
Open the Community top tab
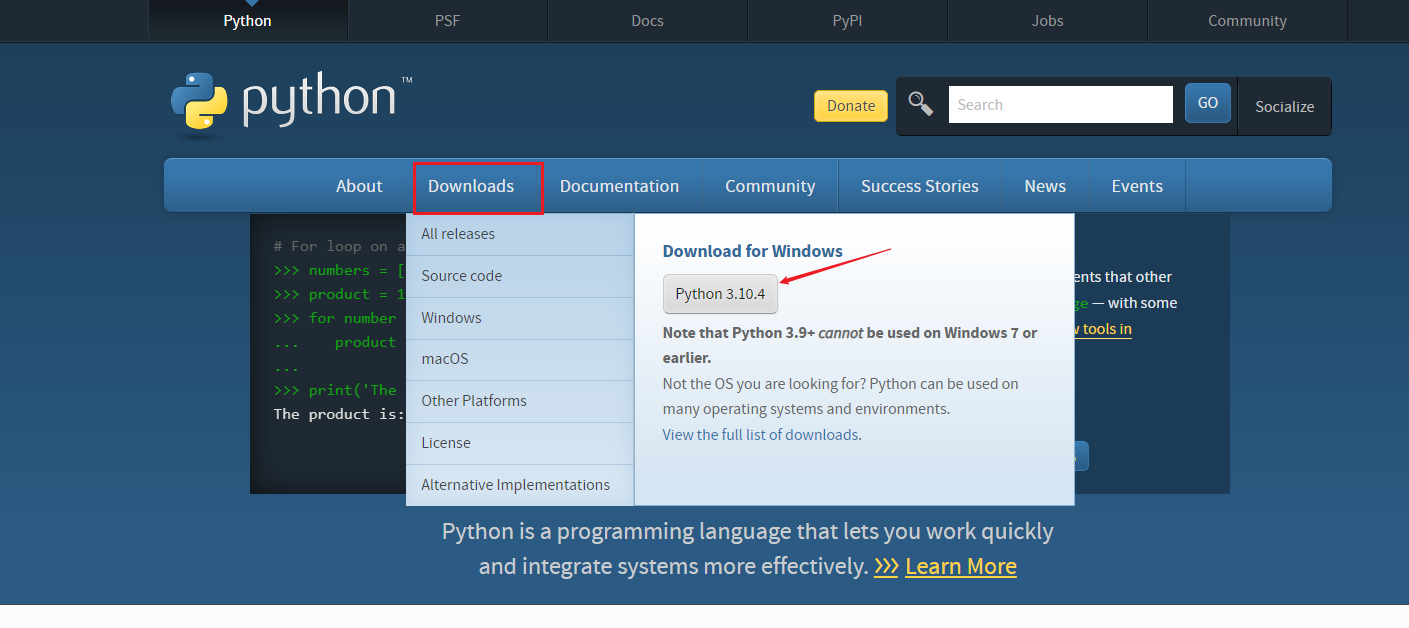1247,20
